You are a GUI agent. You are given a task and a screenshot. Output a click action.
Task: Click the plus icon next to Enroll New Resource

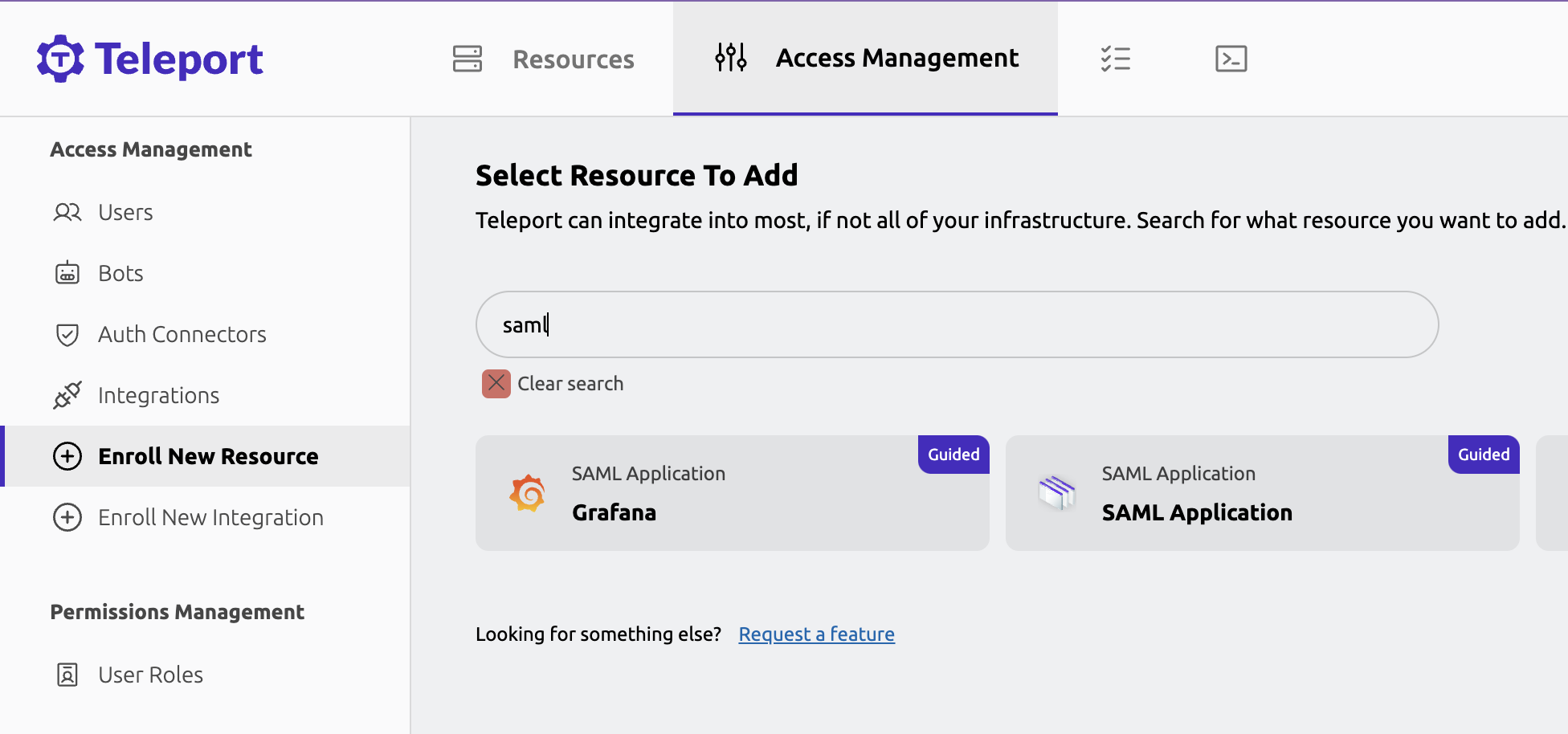pyautogui.click(x=67, y=456)
